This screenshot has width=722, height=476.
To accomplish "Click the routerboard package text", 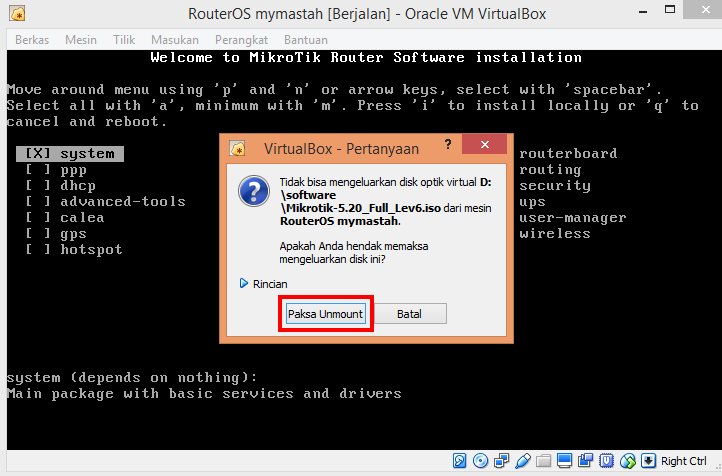I will [x=568, y=153].
